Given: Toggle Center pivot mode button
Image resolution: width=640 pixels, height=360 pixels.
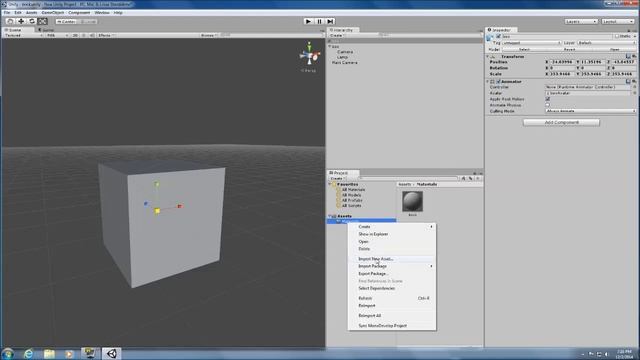Looking at the screenshot, I should [x=66, y=21].
